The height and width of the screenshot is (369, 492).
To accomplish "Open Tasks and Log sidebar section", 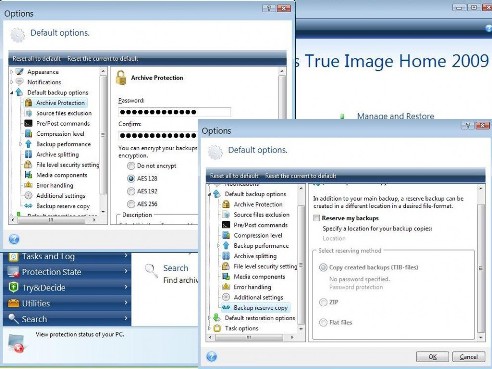I will pos(67,256).
